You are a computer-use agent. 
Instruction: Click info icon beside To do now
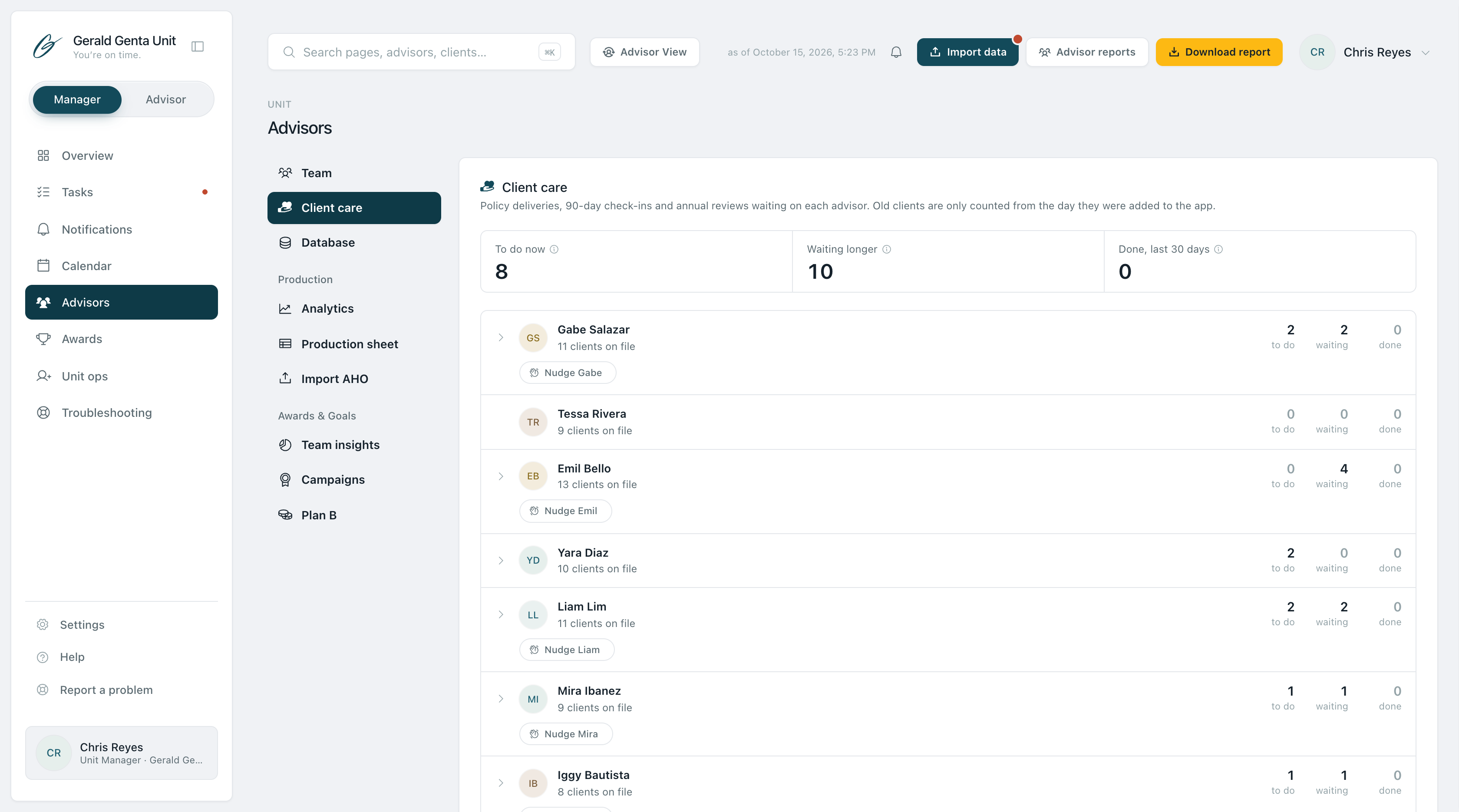(554, 249)
